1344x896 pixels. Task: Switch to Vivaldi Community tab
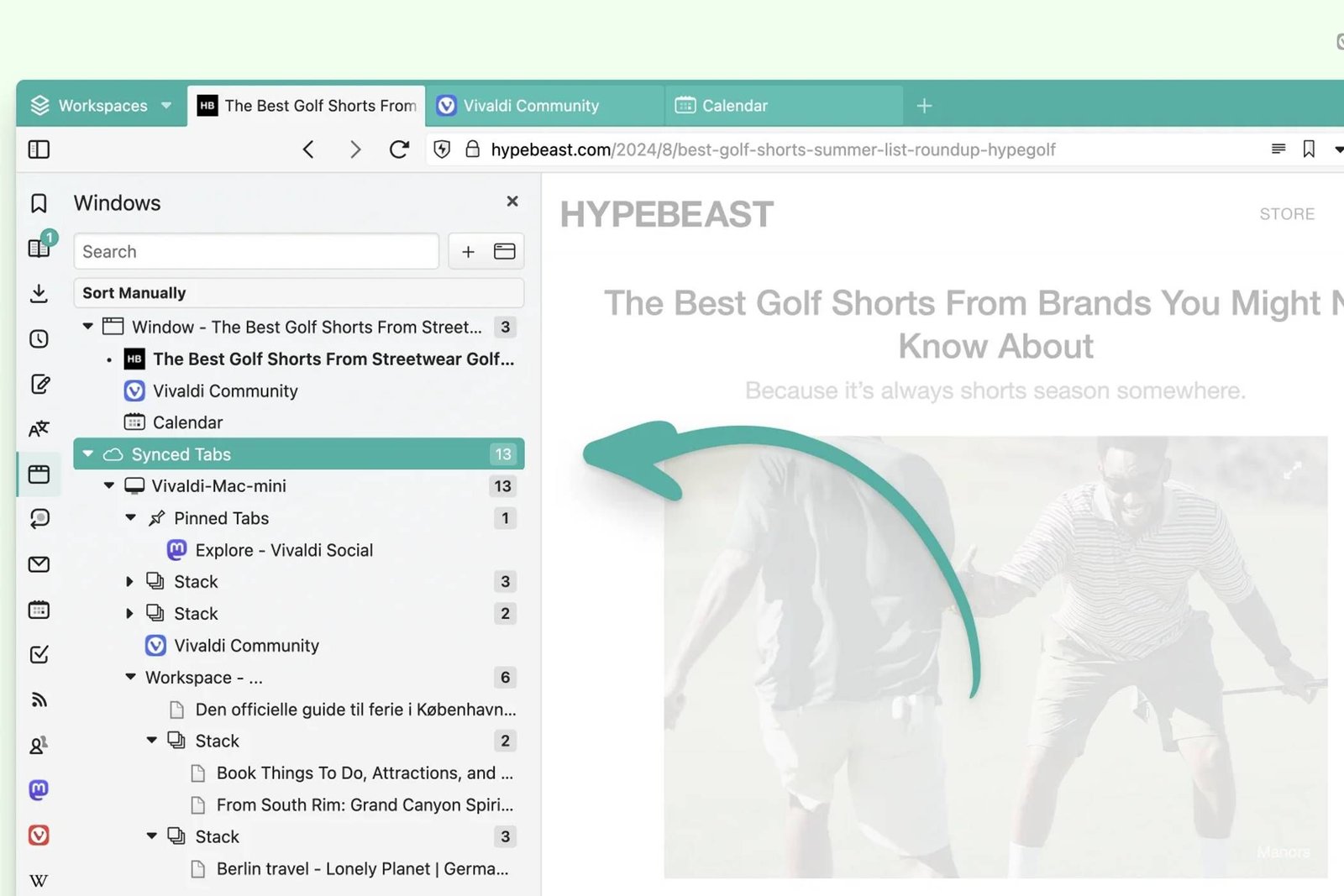pos(544,106)
